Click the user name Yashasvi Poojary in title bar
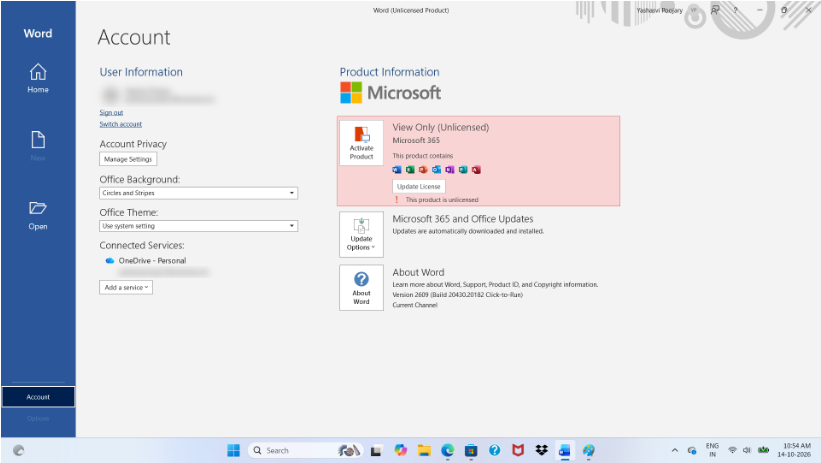821x463 pixels. tap(659, 10)
